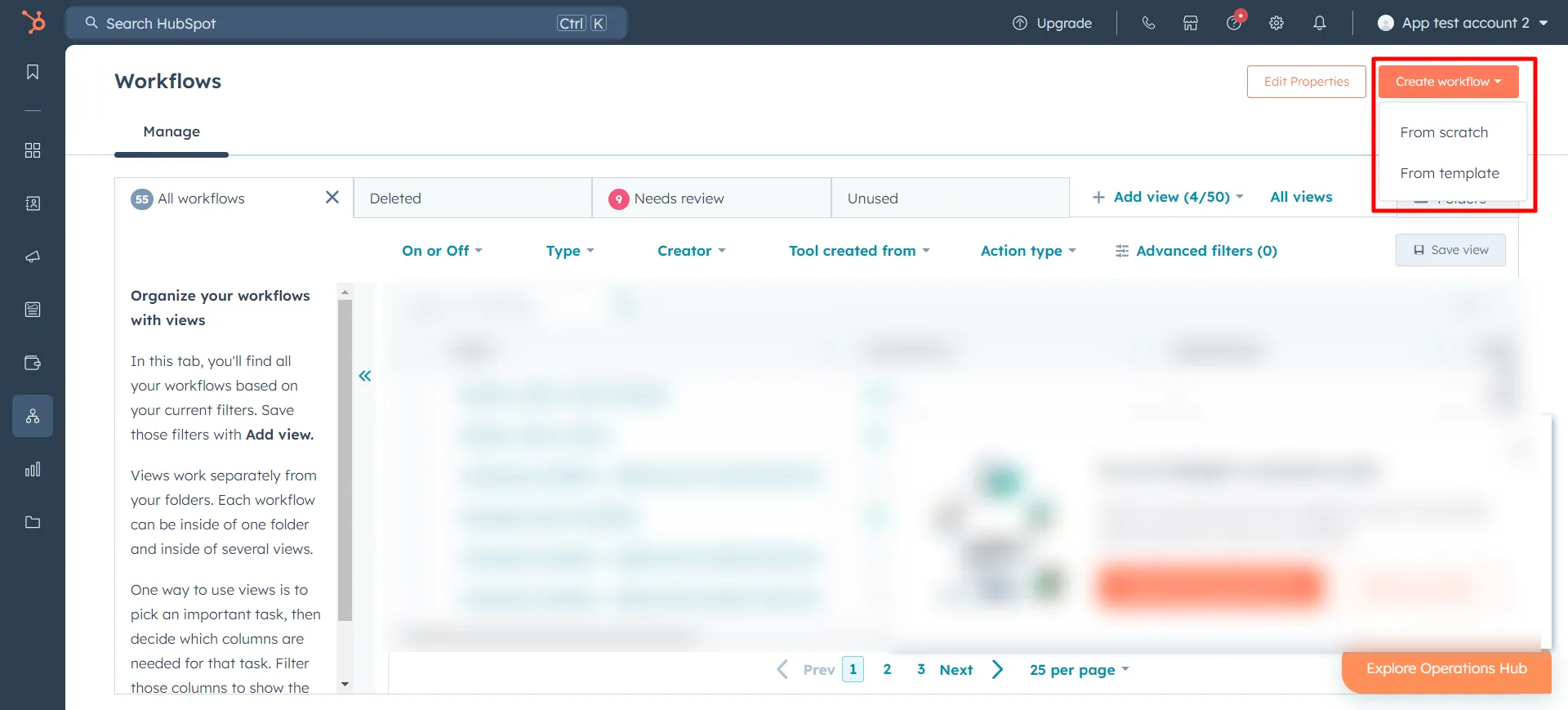Click the HubSpot sprocket logo
Screen dimensions: 1568x710
pyautogui.click(x=33, y=22)
